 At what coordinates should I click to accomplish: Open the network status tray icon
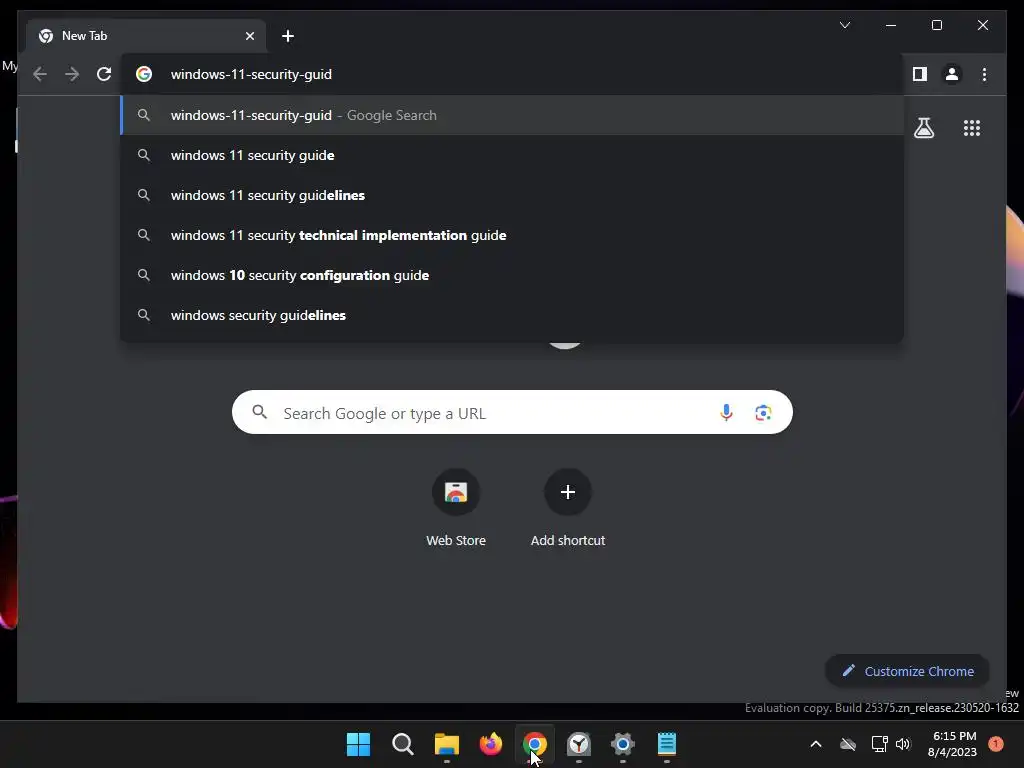point(879,744)
